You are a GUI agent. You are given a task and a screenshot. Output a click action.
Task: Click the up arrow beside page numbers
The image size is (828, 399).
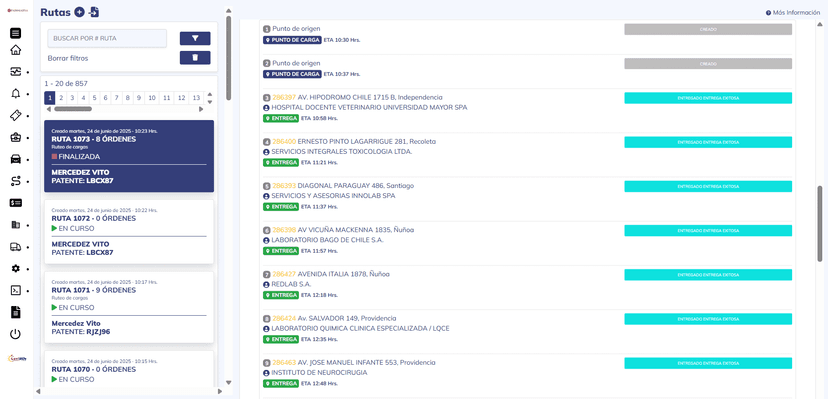point(210,94)
